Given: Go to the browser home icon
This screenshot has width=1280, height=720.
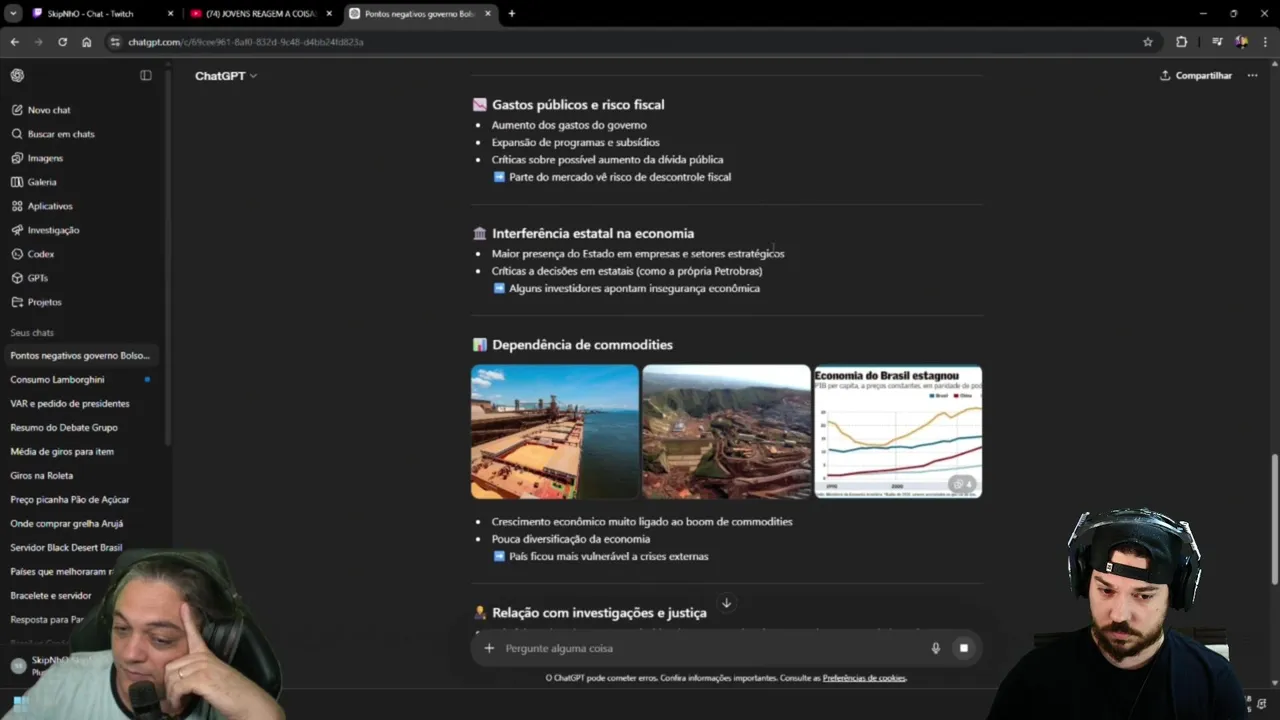Looking at the screenshot, I should coord(87,42).
